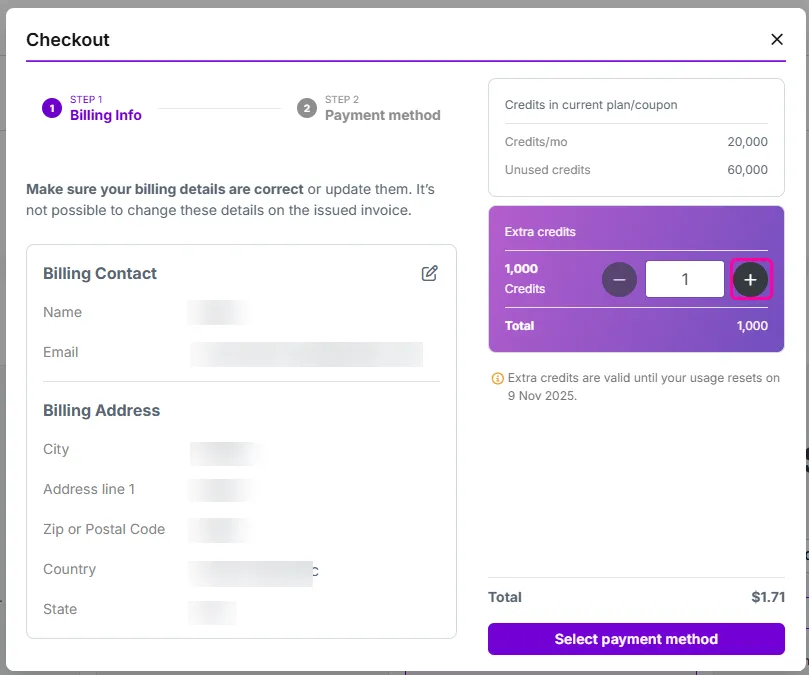Viewport: 809px width, 675px height.
Task: Click the Credits/mo value 20,000
Action: point(747,141)
